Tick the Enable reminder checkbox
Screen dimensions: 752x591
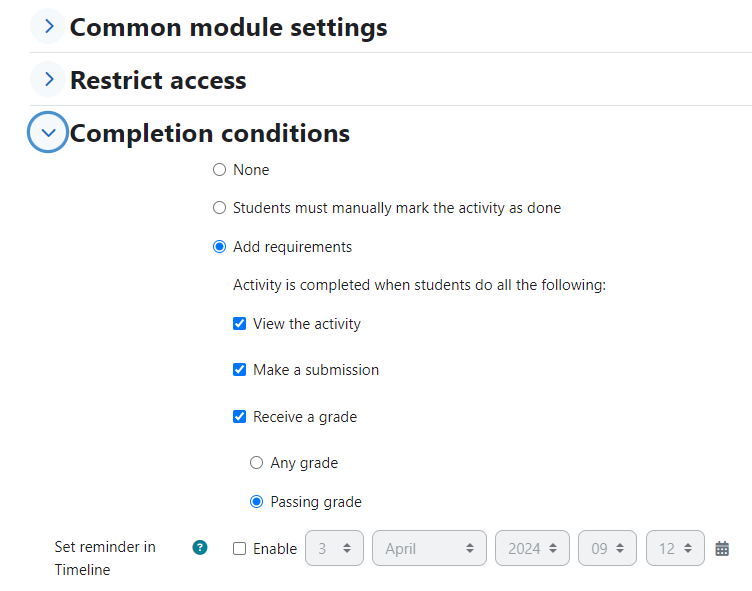click(239, 548)
